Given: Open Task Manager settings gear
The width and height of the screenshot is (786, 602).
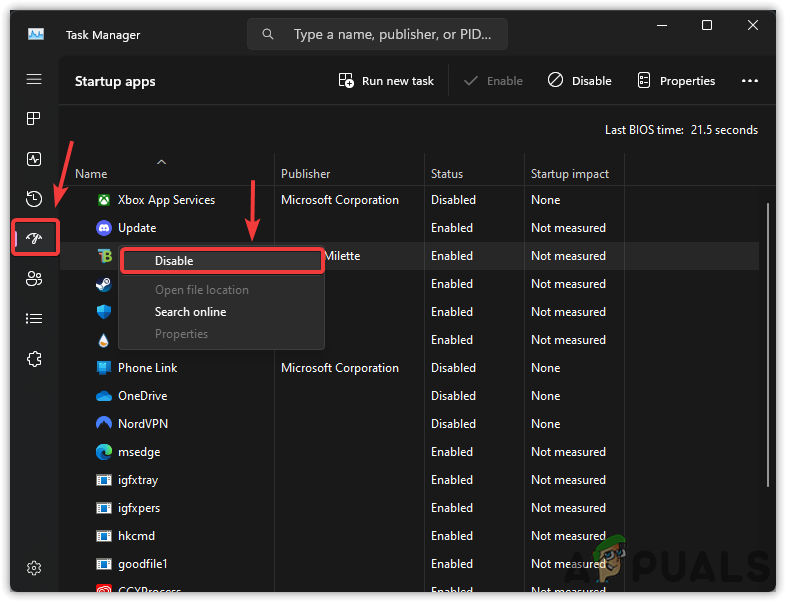Looking at the screenshot, I should (x=34, y=568).
